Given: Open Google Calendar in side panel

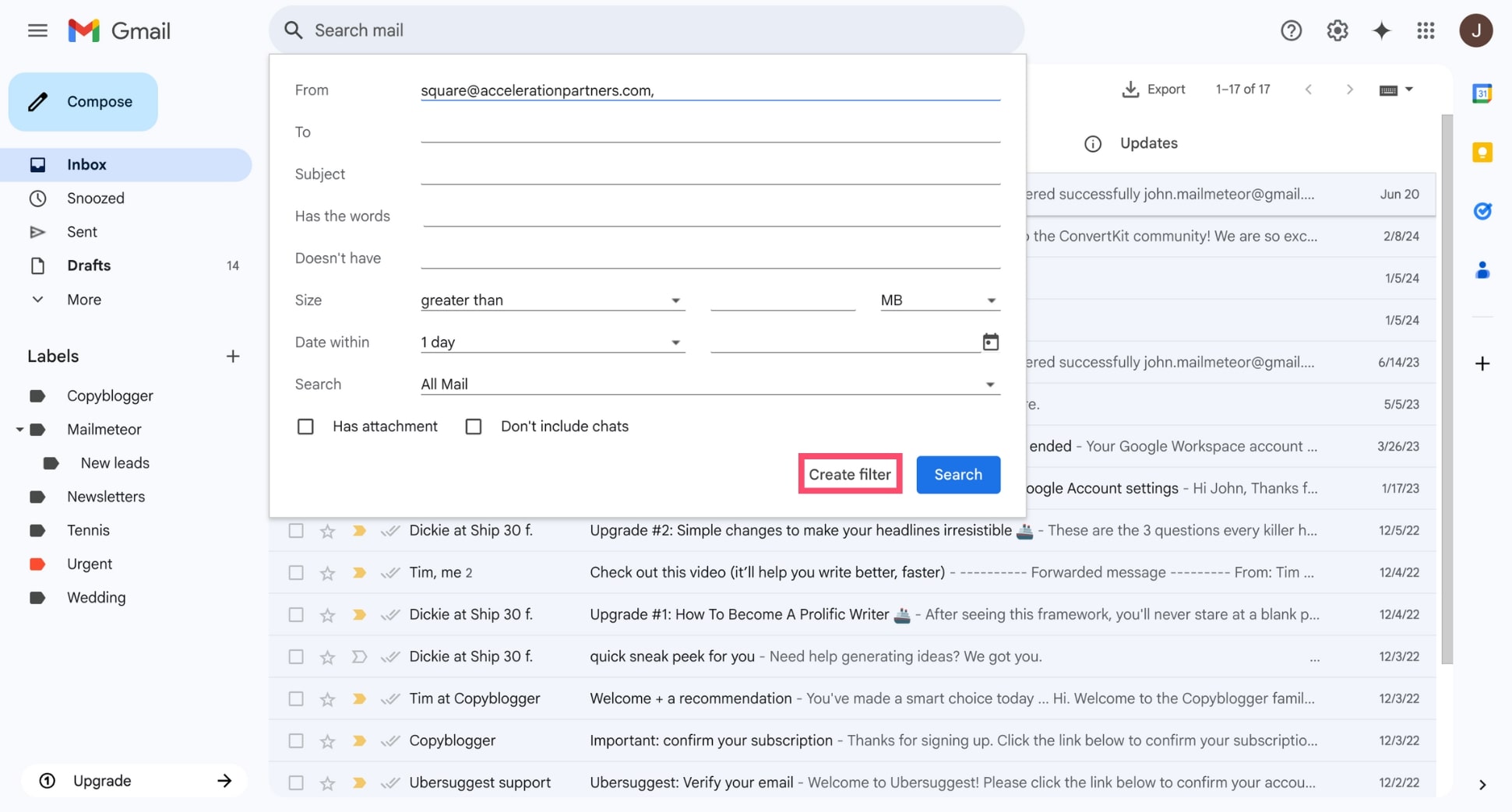Looking at the screenshot, I should [1482, 93].
